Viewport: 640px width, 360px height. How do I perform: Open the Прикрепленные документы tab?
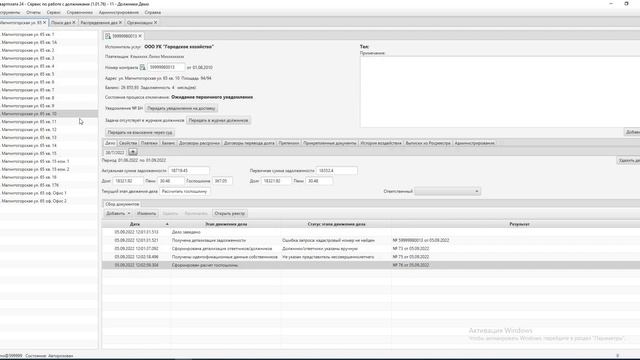329,143
